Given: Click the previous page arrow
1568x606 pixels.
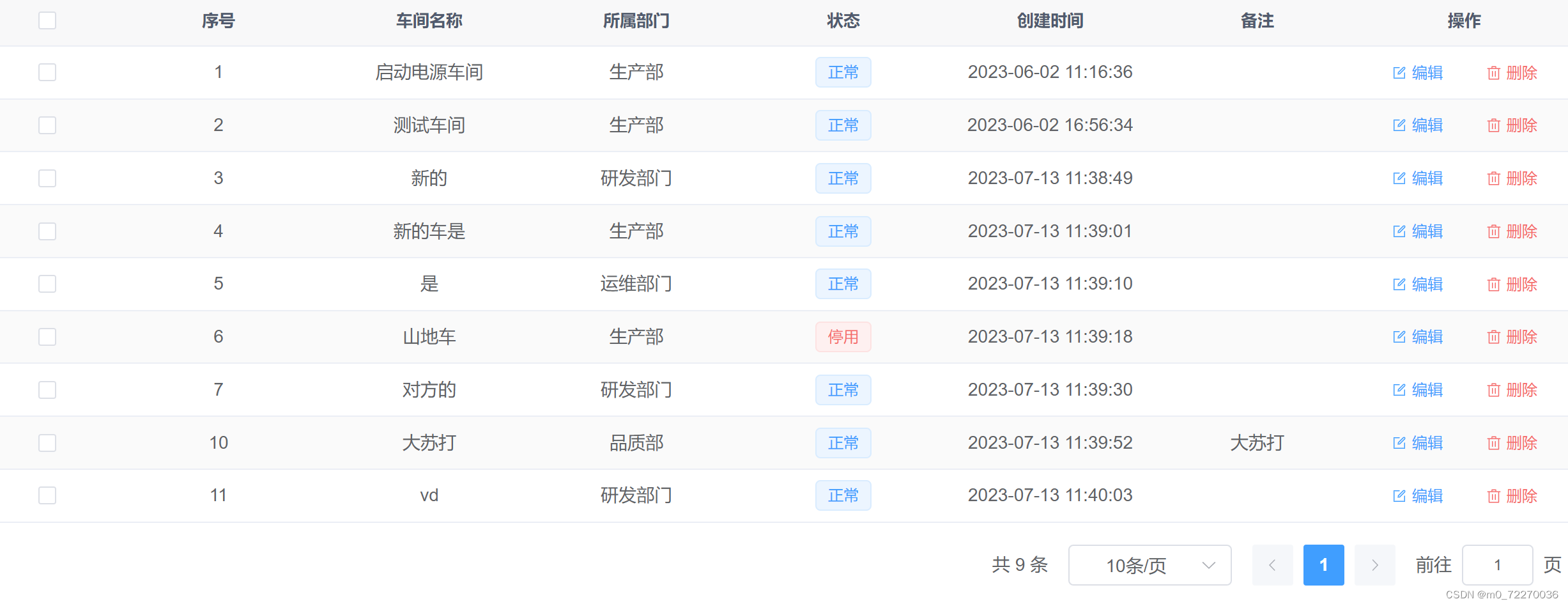Looking at the screenshot, I should (x=1272, y=565).
